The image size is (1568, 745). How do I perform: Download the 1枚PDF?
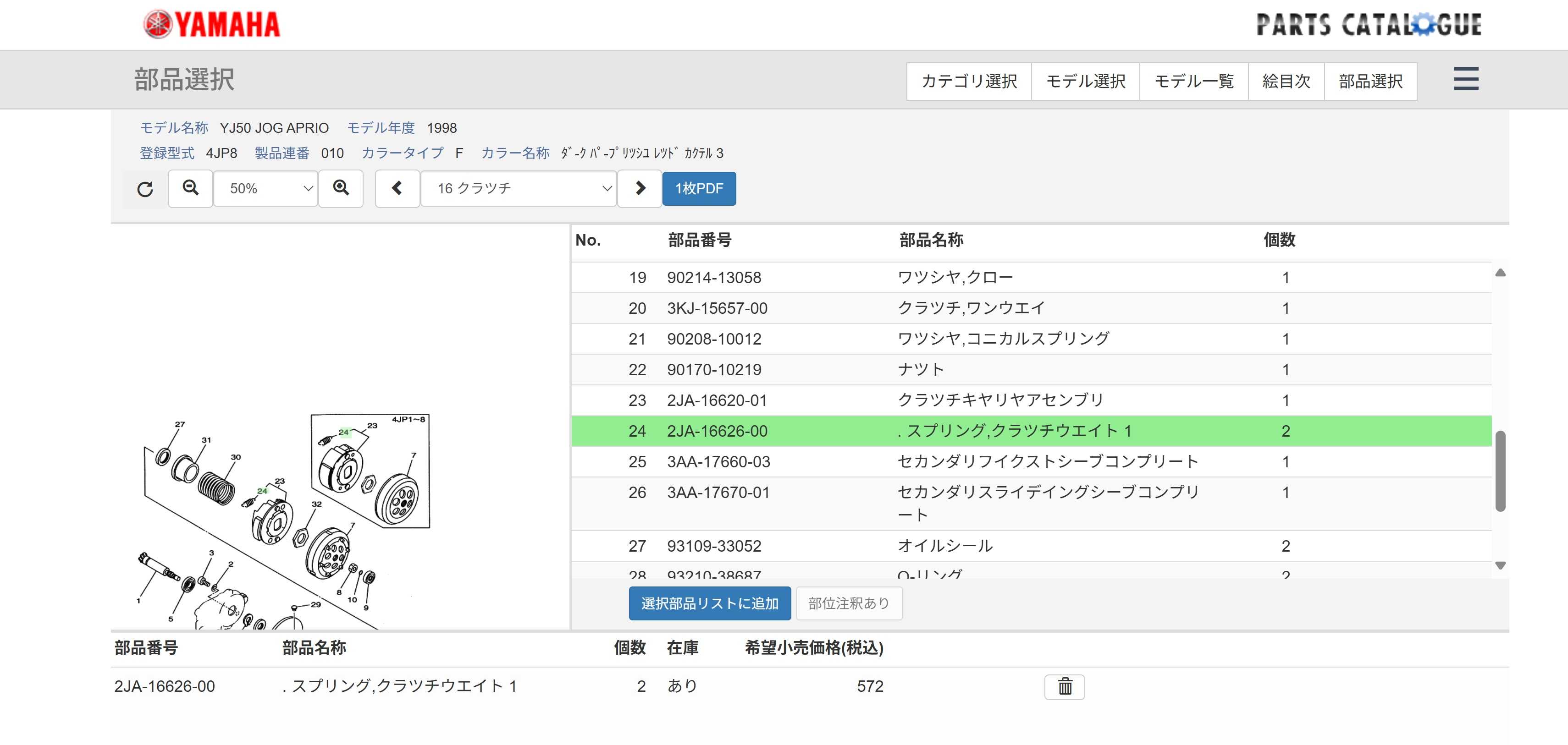click(x=699, y=188)
